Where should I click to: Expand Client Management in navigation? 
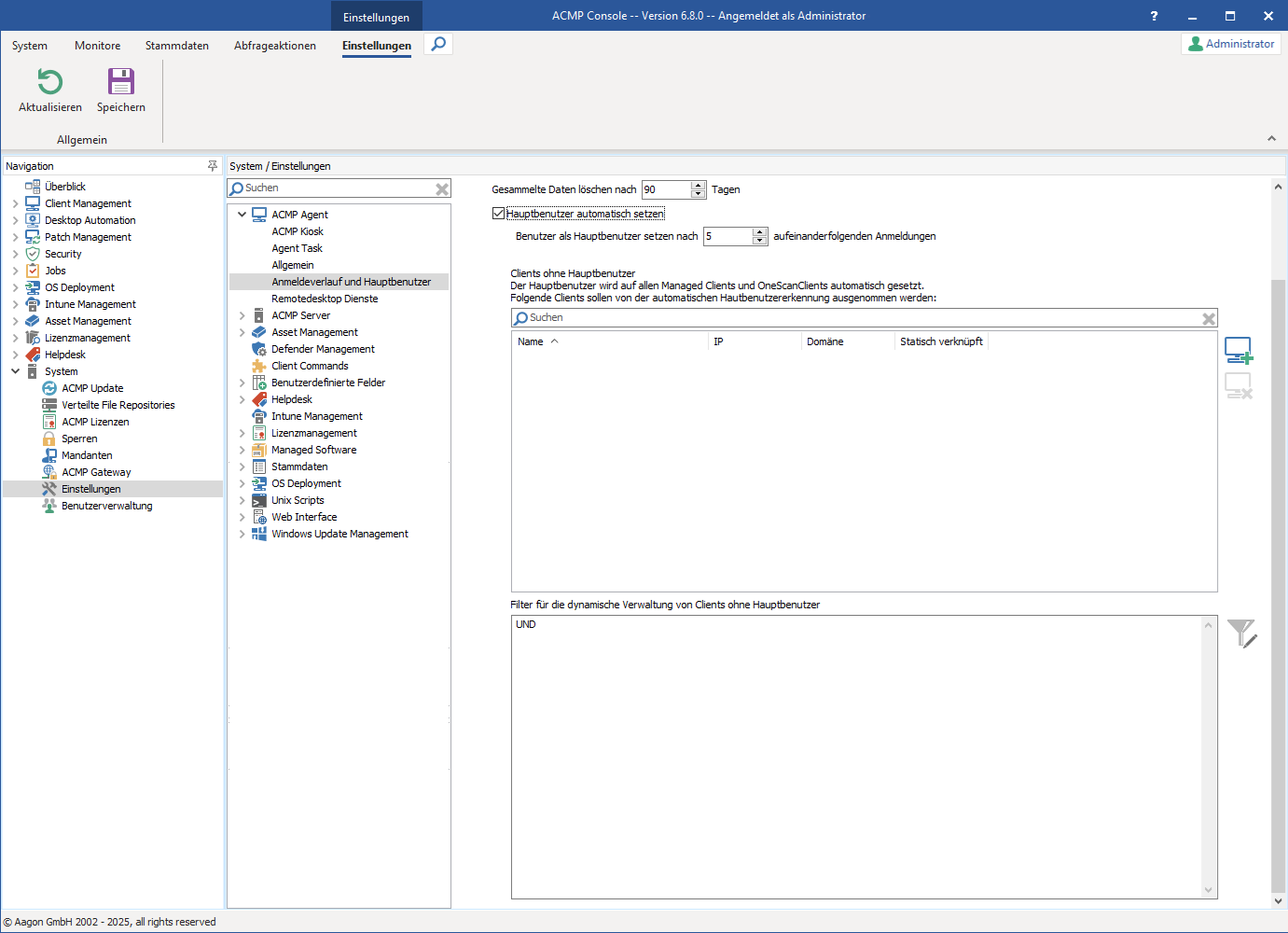coord(15,203)
